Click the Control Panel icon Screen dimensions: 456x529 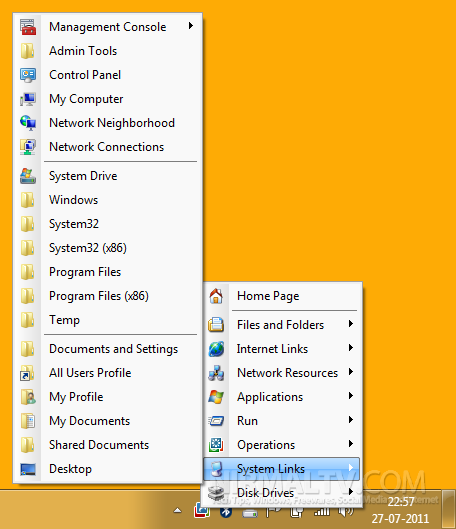click(28, 75)
